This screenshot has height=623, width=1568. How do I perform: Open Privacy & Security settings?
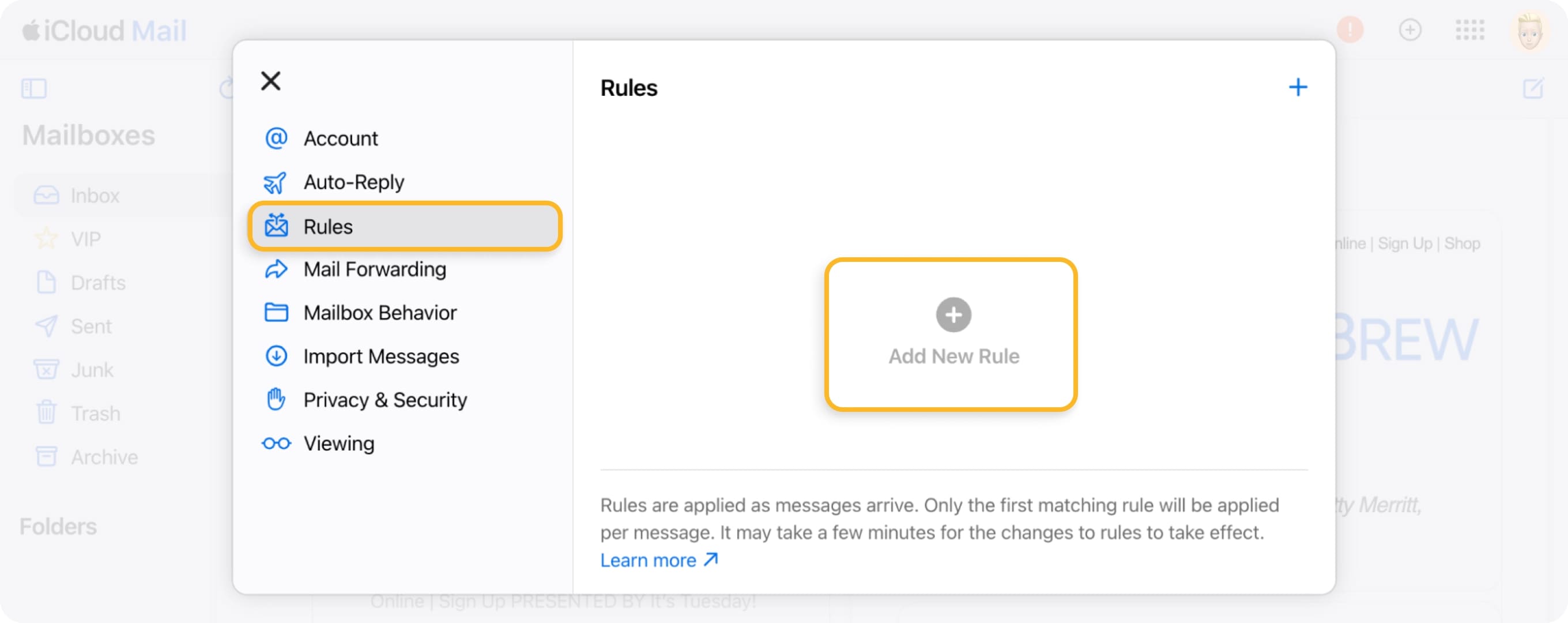point(385,400)
